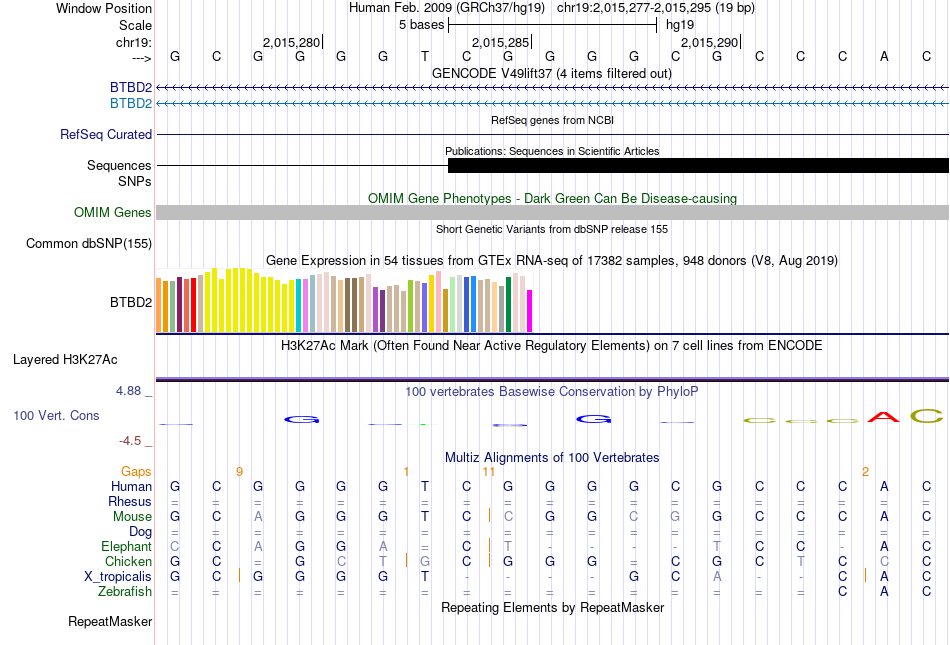Select the Gaps row label
950x645 pixels.
(x=136, y=471)
